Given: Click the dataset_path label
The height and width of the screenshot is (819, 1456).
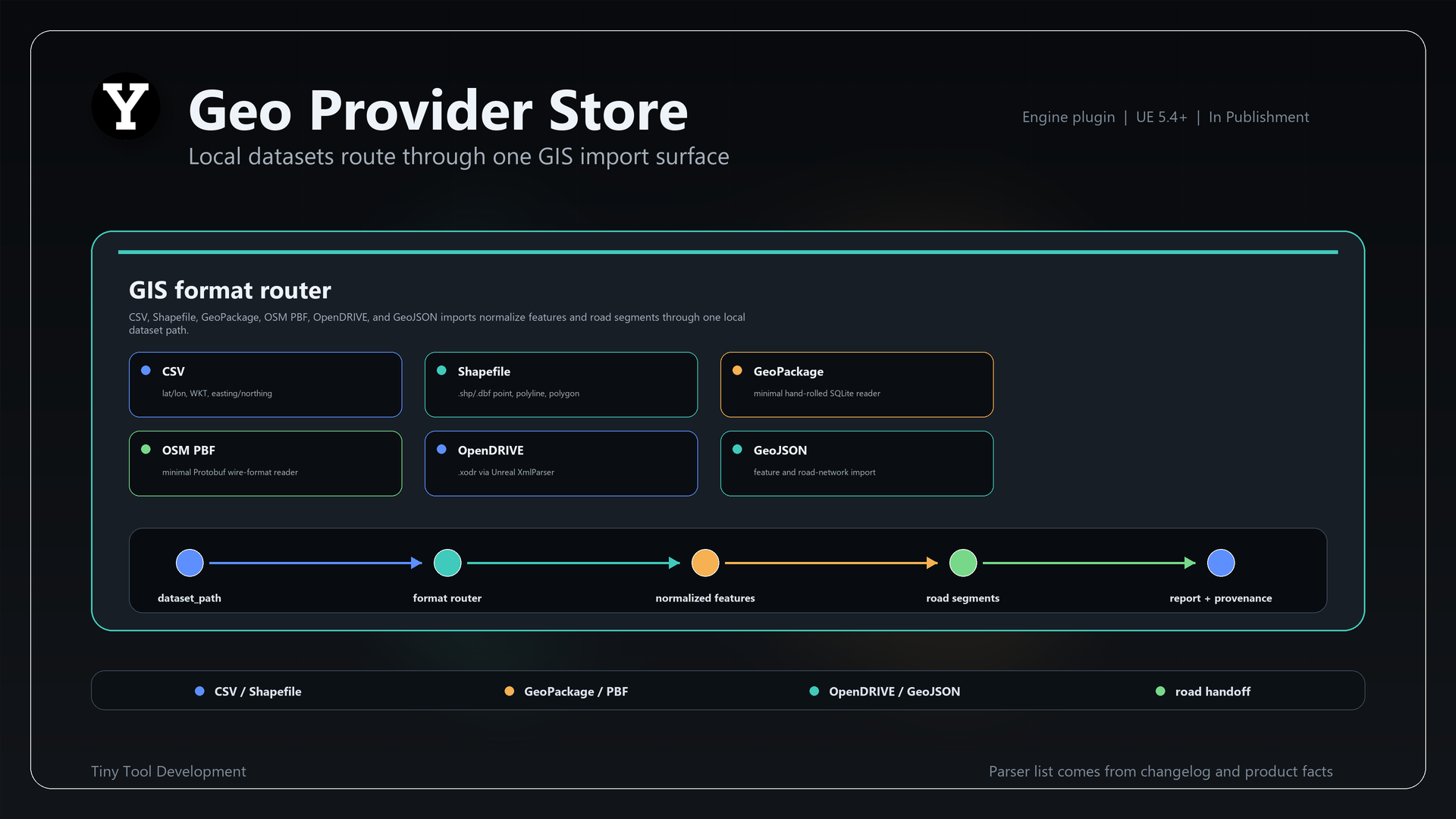Looking at the screenshot, I should click(190, 598).
